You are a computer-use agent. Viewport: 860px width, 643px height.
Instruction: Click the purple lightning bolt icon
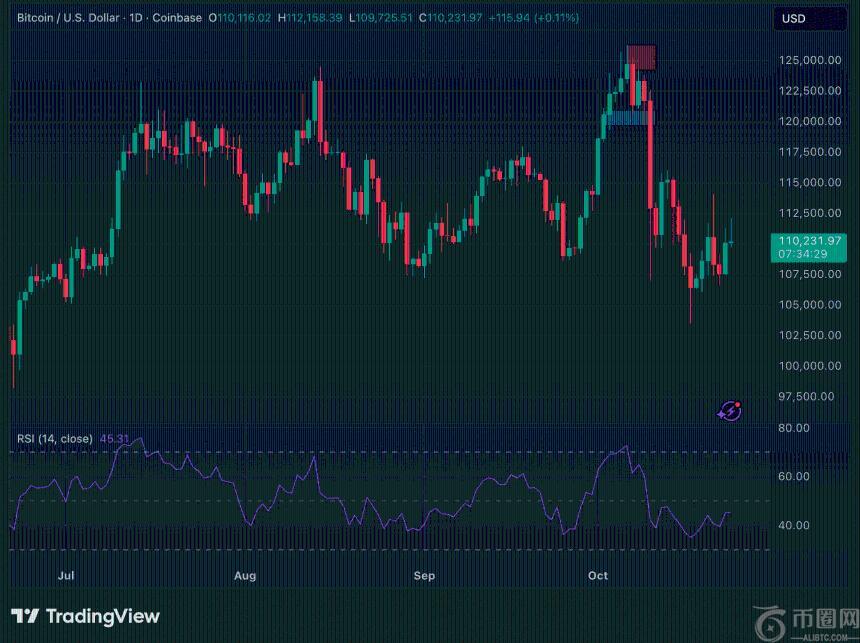point(730,410)
